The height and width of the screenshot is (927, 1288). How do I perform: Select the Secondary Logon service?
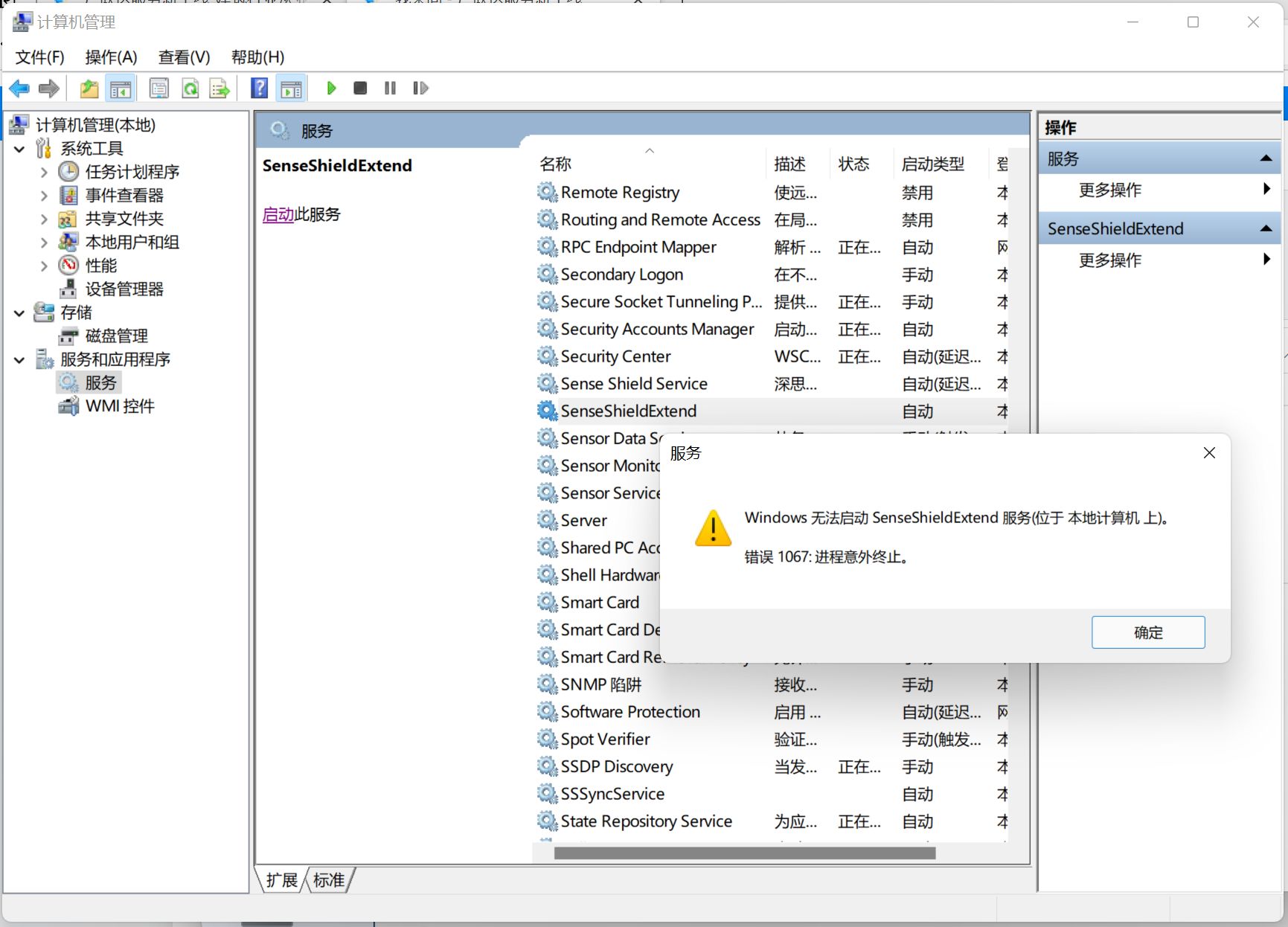point(772,275)
